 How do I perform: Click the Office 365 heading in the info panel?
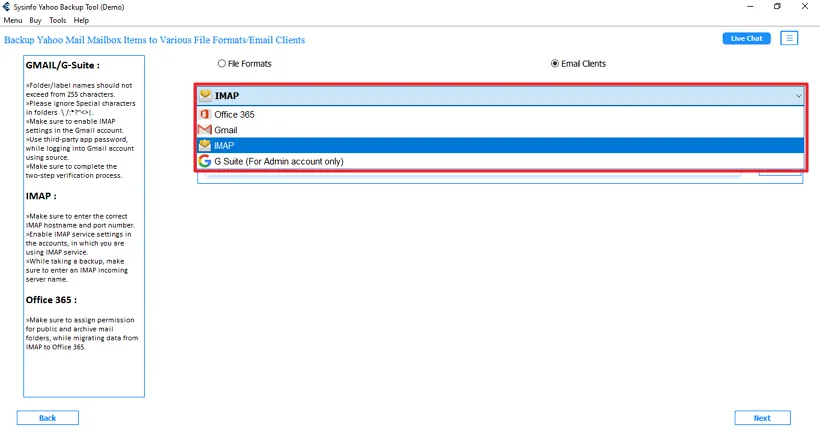point(51,300)
